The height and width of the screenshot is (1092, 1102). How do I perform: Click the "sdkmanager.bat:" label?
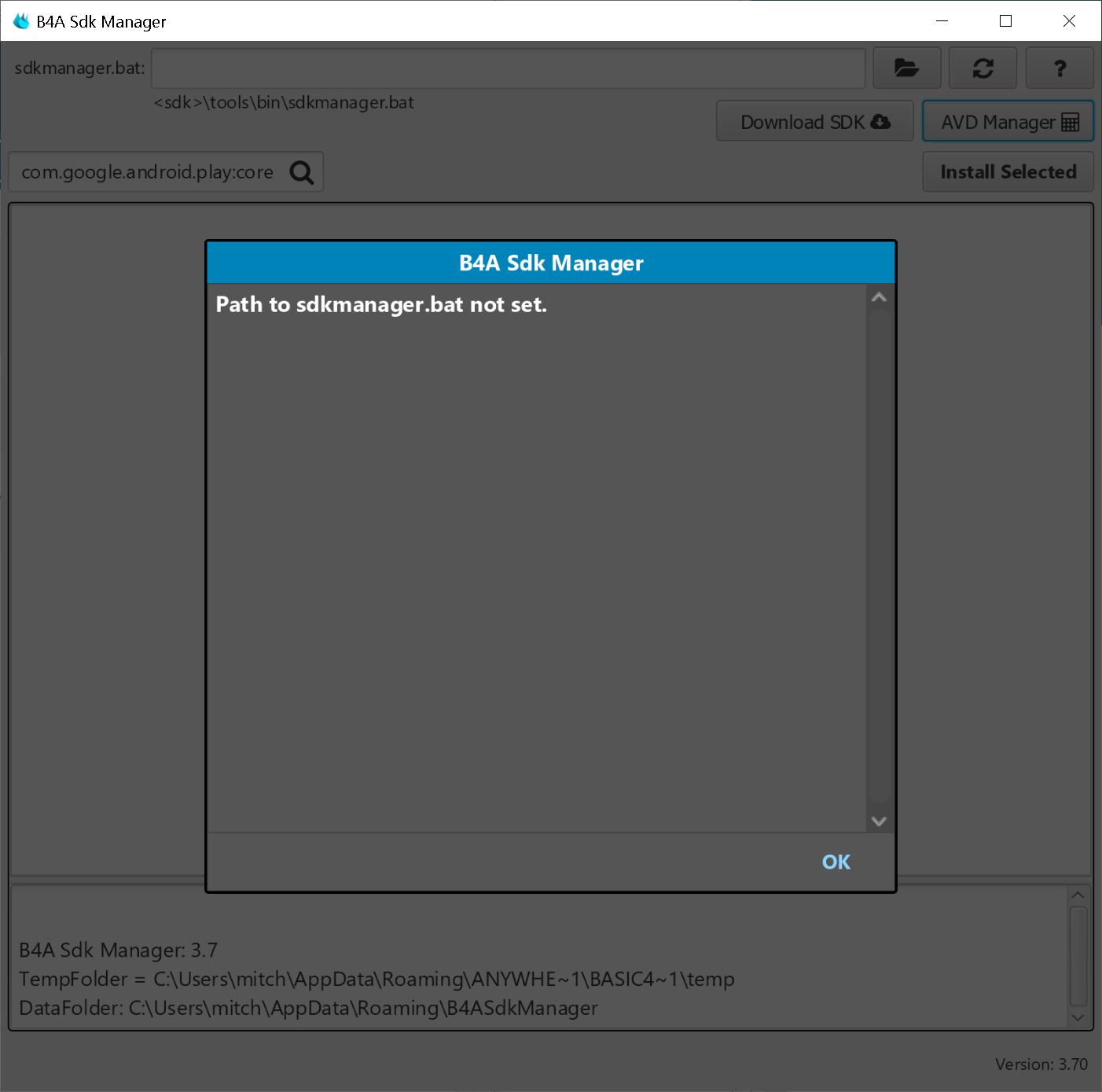[x=79, y=68]
